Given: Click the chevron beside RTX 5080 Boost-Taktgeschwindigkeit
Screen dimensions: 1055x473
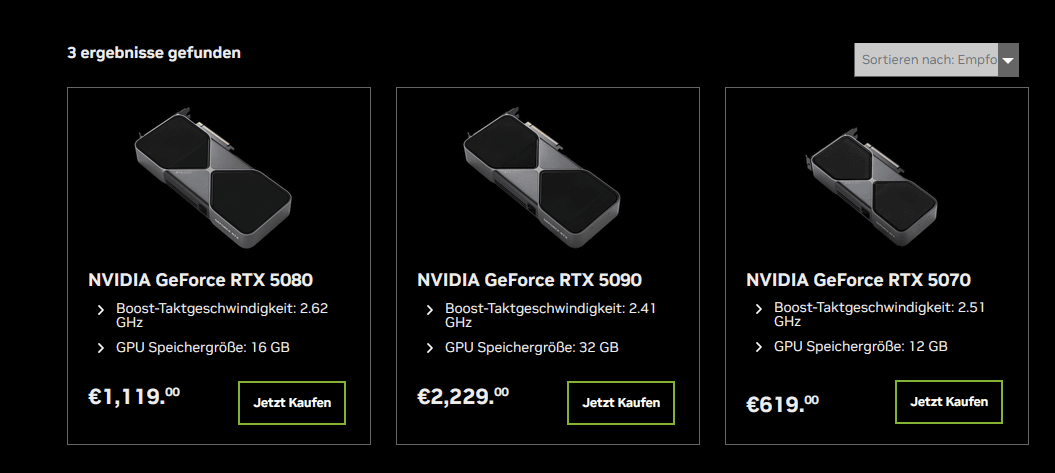Looking at the screenshot, I should tap(101, 309).
